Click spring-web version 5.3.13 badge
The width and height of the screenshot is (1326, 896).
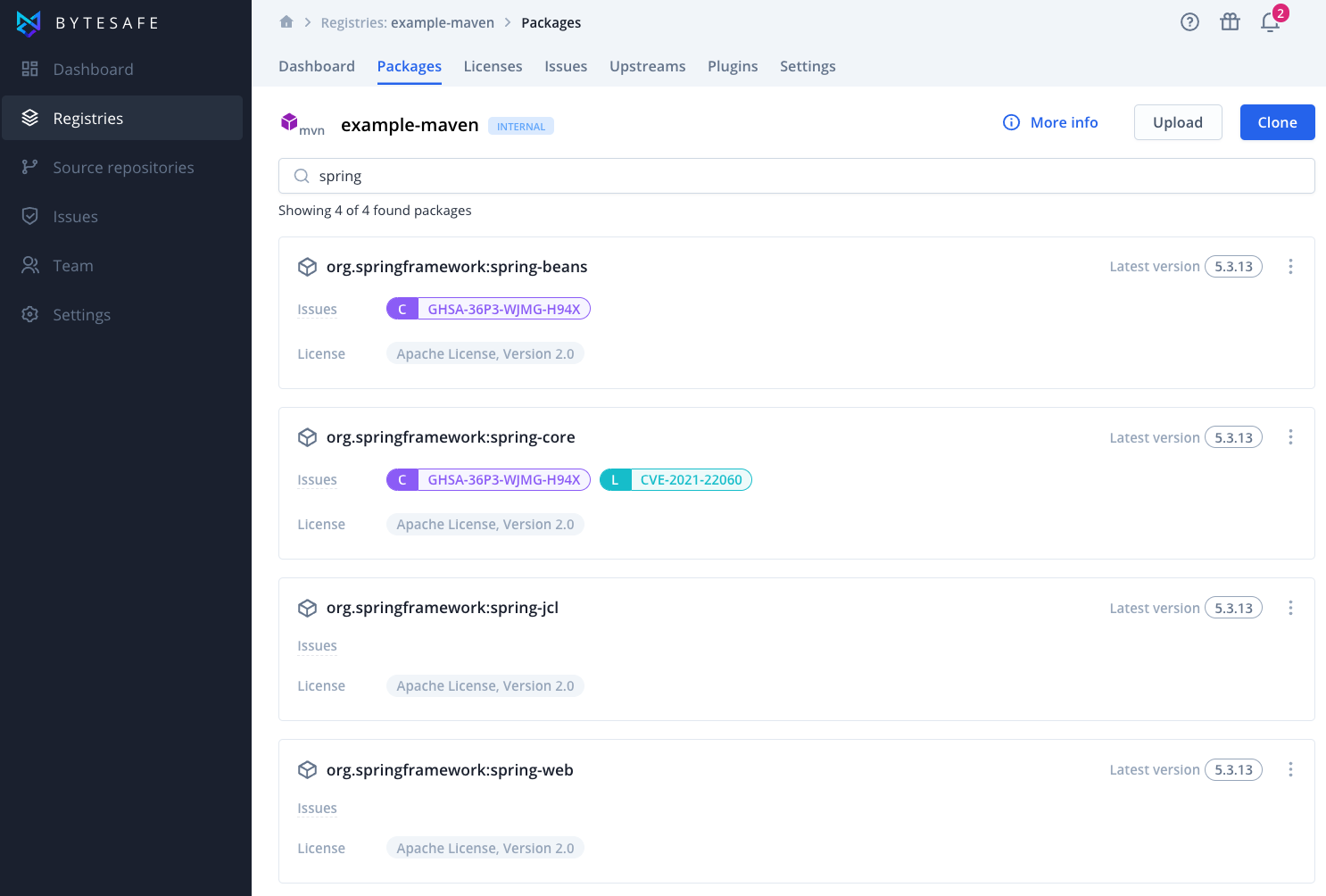click(1233, 770)
